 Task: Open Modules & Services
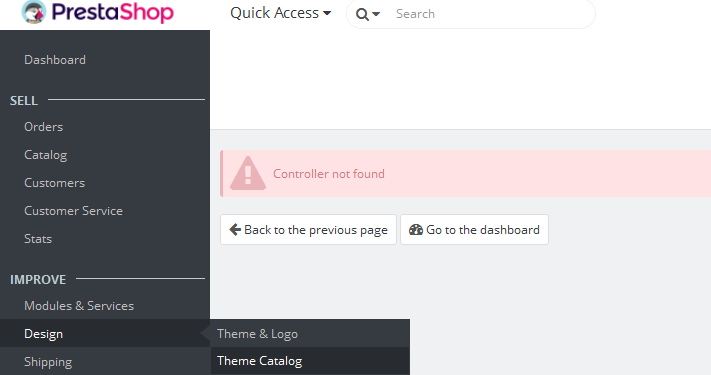79,306
